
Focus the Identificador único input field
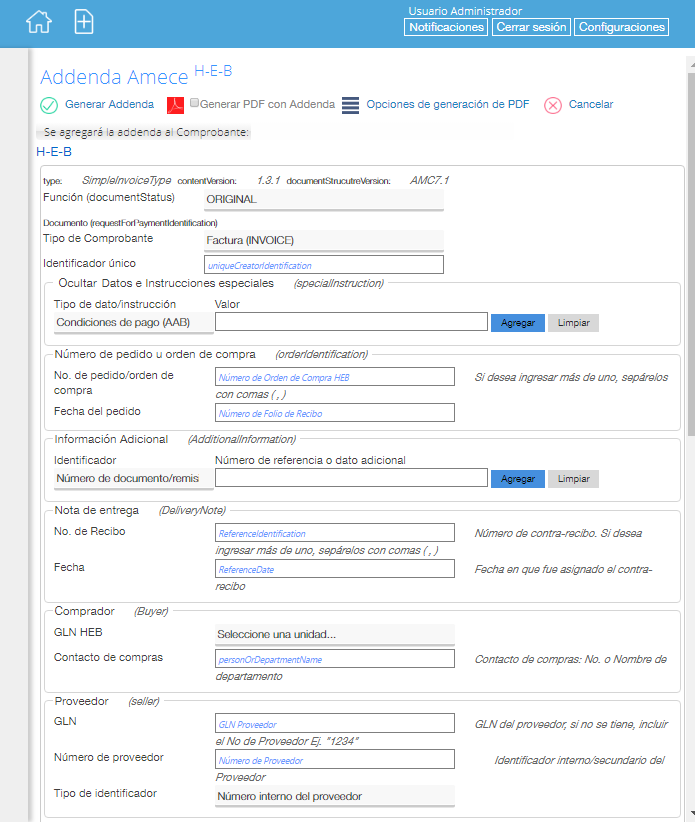click(x=323, y=265)
